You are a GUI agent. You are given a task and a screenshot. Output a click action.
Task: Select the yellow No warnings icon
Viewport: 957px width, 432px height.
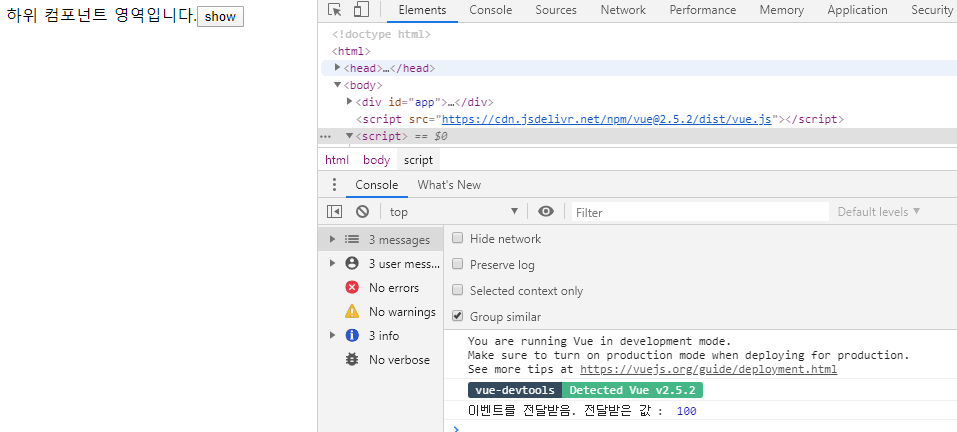click(352, 311)
